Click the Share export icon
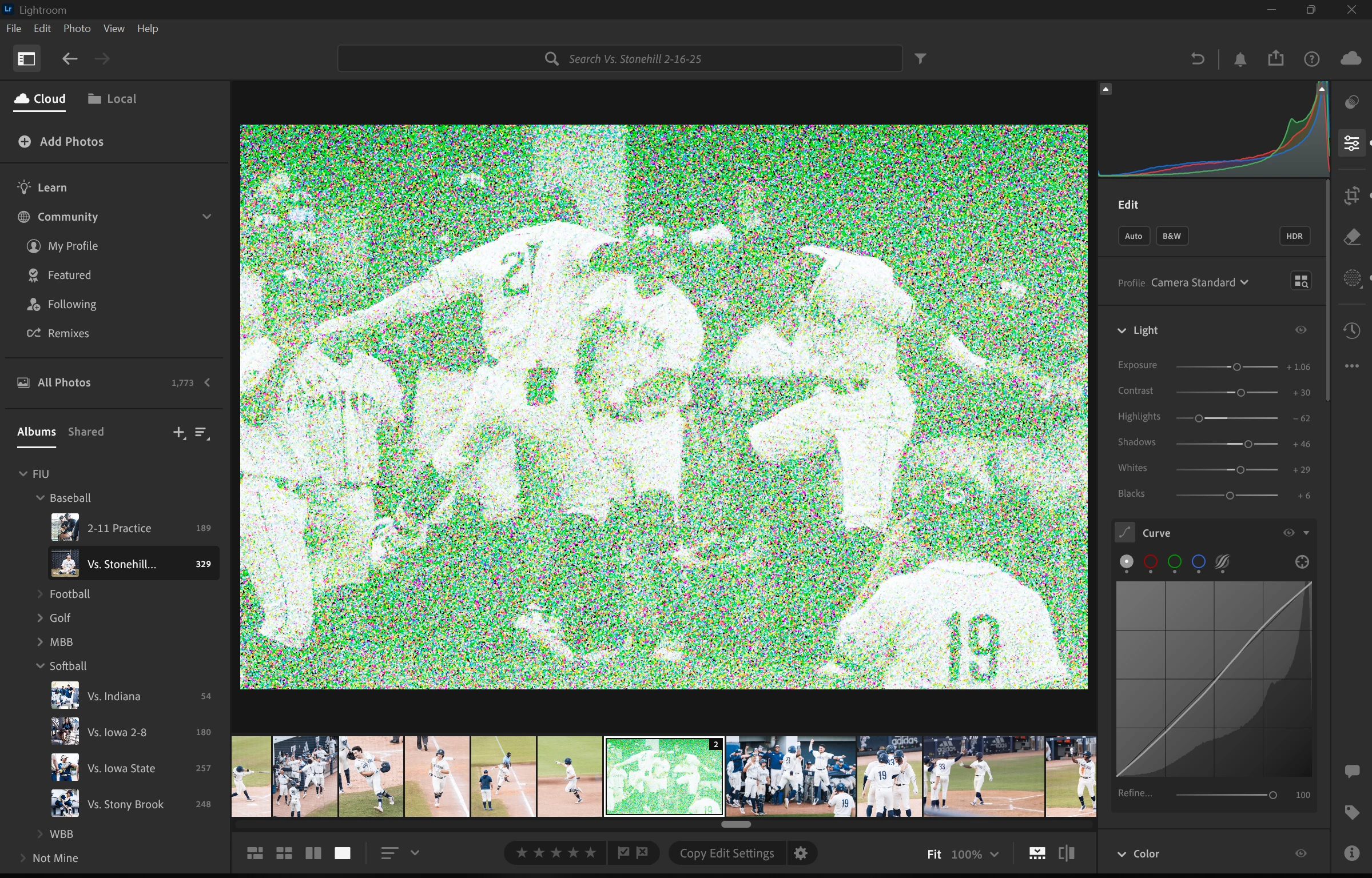 (x=1275, y=59)
